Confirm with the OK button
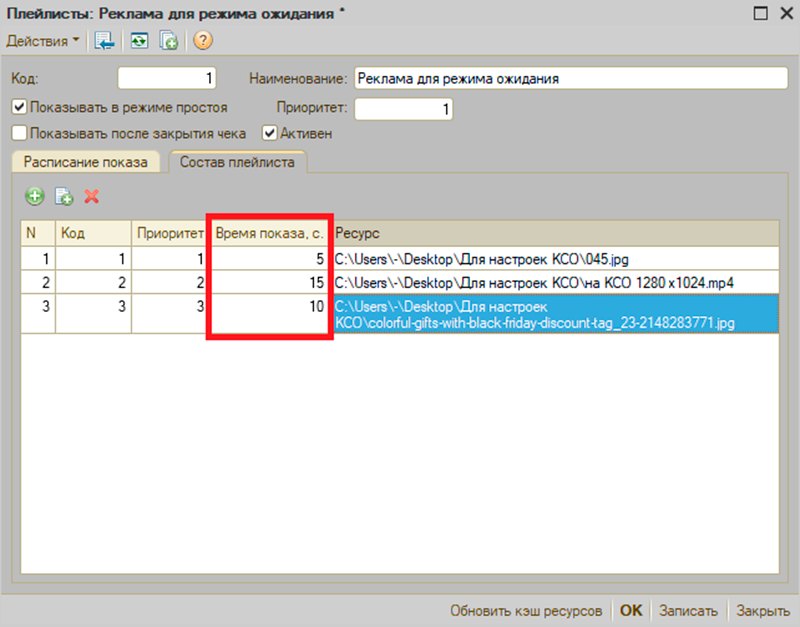 pyautogui.click(x=631, y=611)
